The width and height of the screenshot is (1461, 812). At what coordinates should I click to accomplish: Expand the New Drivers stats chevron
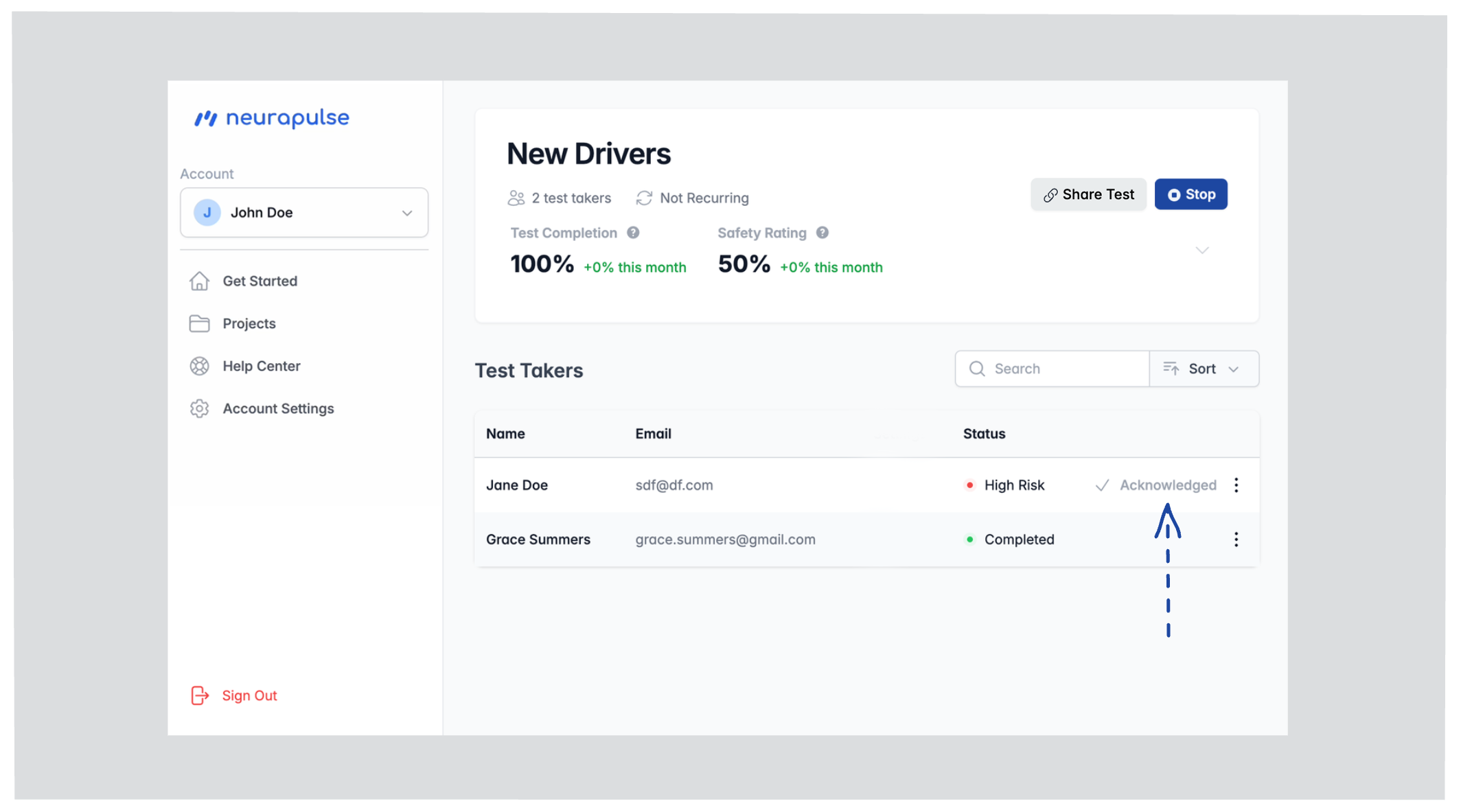1201,251
